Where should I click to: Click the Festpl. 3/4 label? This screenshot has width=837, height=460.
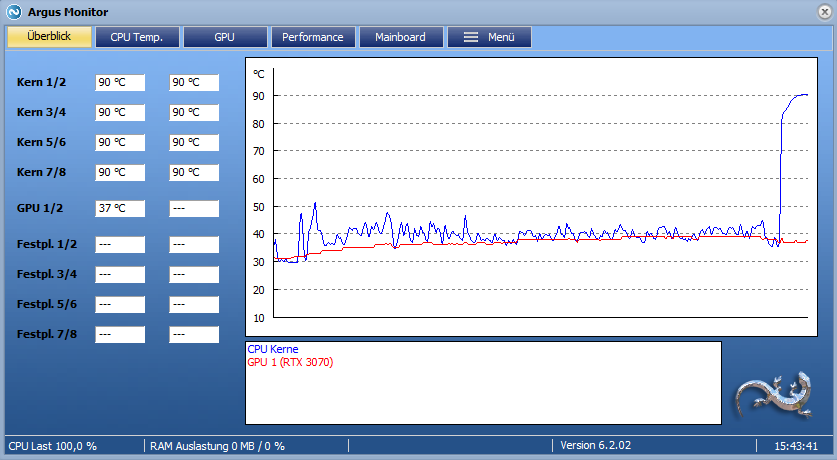click(x=46, y=274)
